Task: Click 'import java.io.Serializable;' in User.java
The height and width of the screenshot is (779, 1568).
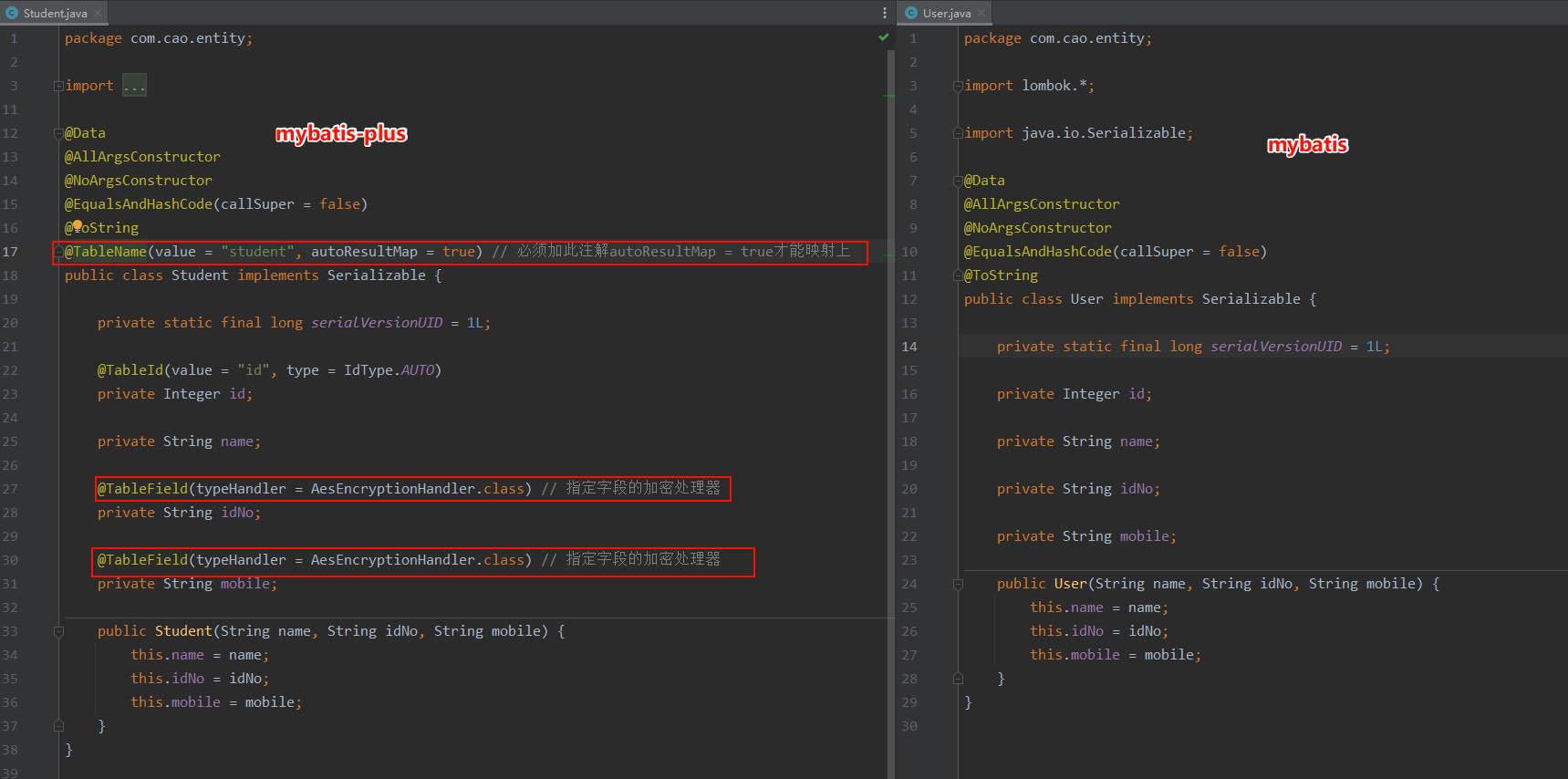Action: [1078, 133]
